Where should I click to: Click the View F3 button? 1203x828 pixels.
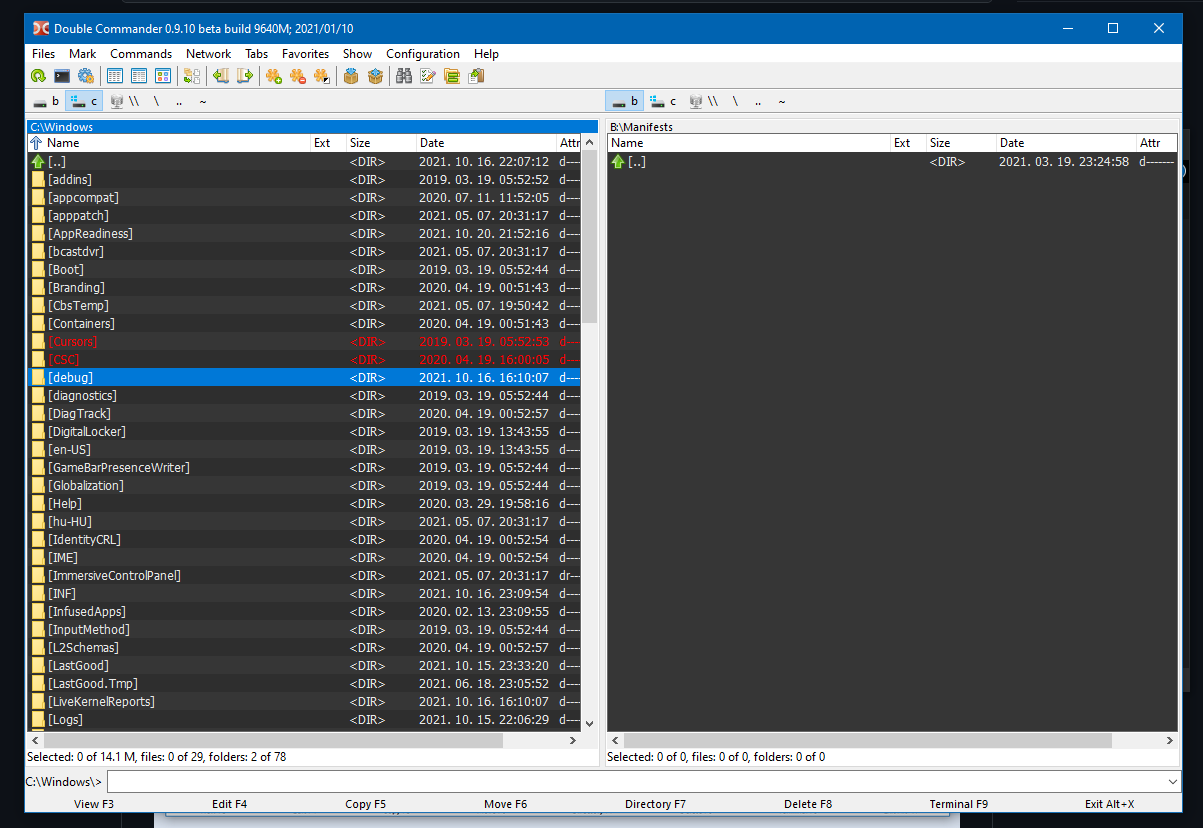tap(94, 804)
